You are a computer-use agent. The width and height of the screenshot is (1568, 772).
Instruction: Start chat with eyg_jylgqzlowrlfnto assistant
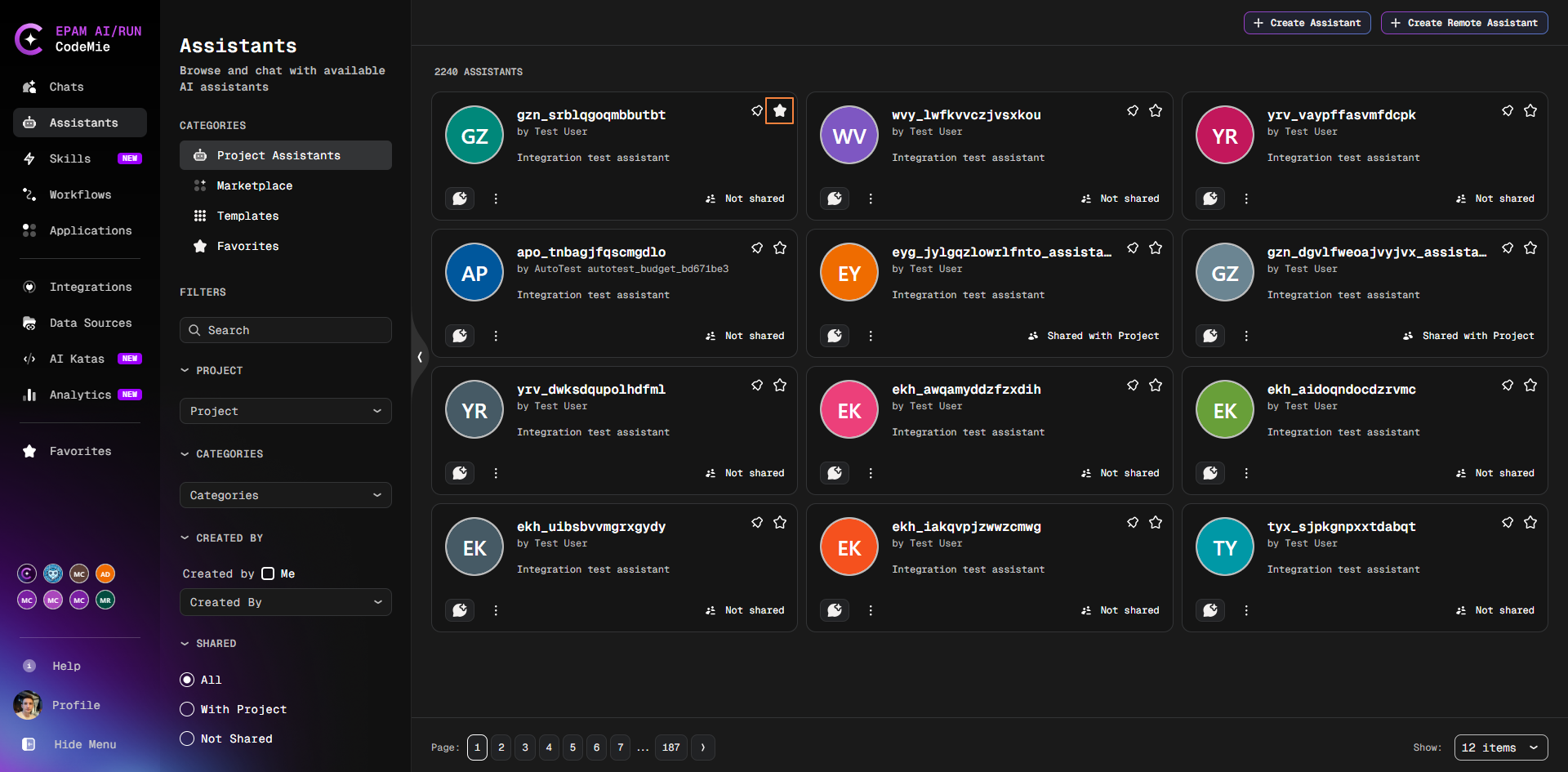tap(835, 336)
